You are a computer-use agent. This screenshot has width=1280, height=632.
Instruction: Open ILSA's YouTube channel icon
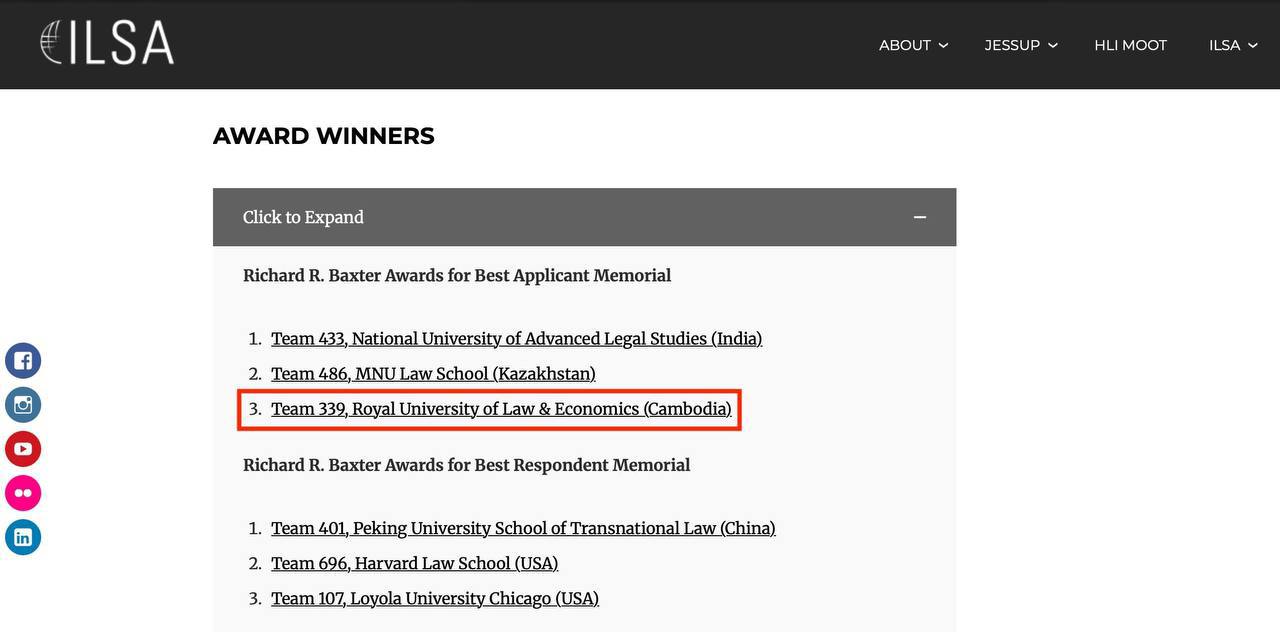pyautogui.click(x=23, y=449)
